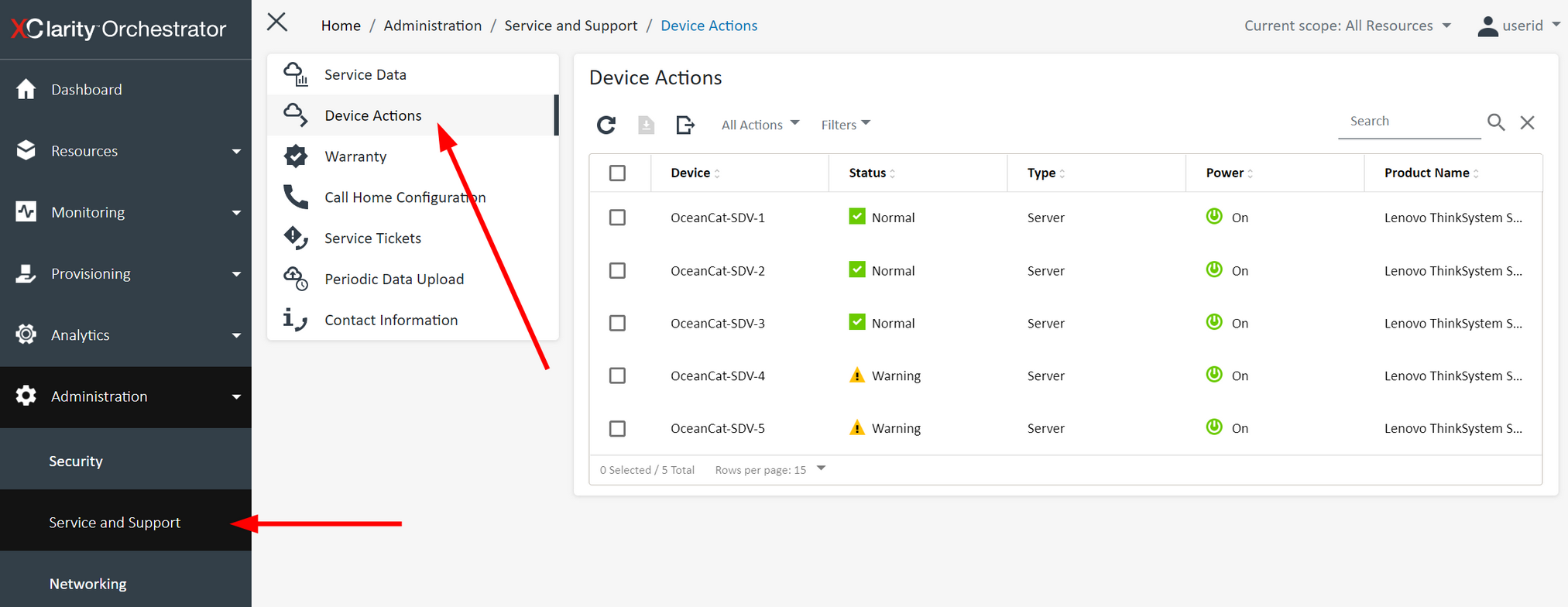The image size is (1568, 607).
Task: Select the OceanCat-SDV-1 row checkbox
Action: pos(617,218)
